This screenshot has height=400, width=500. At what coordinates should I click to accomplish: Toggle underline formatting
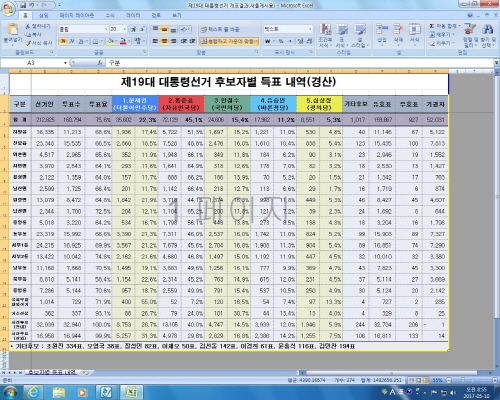click(80, 41)
